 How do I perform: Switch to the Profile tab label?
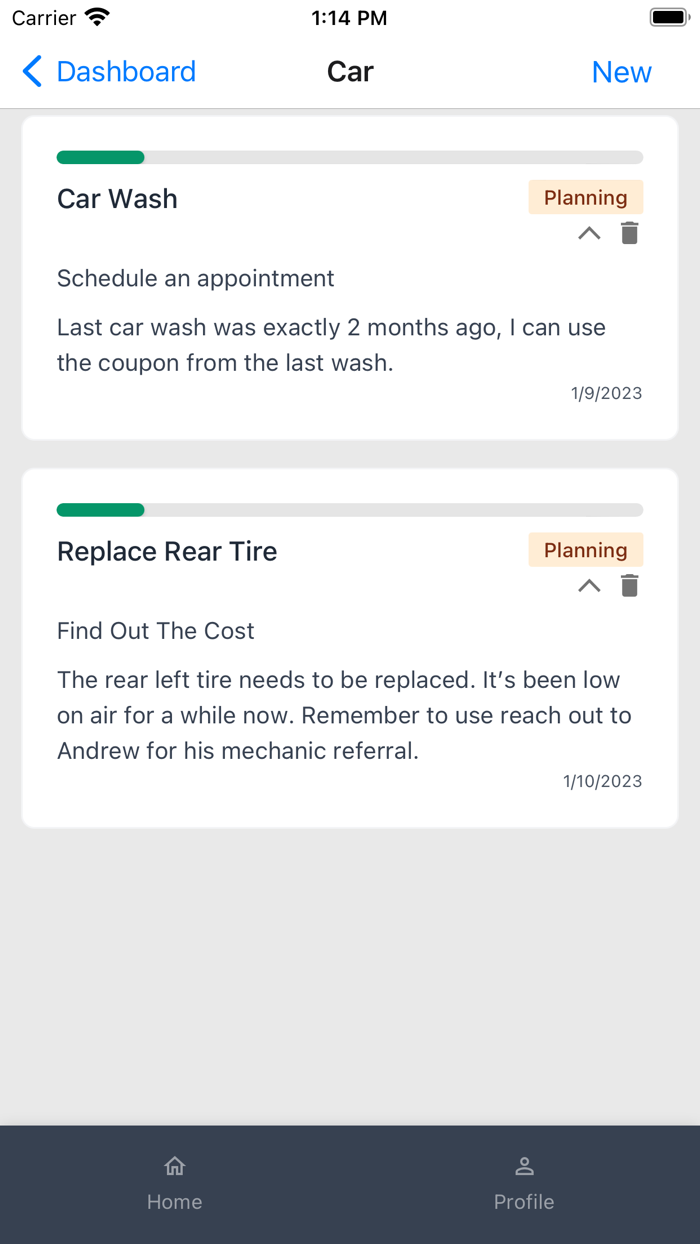[x=524, y=1202]
